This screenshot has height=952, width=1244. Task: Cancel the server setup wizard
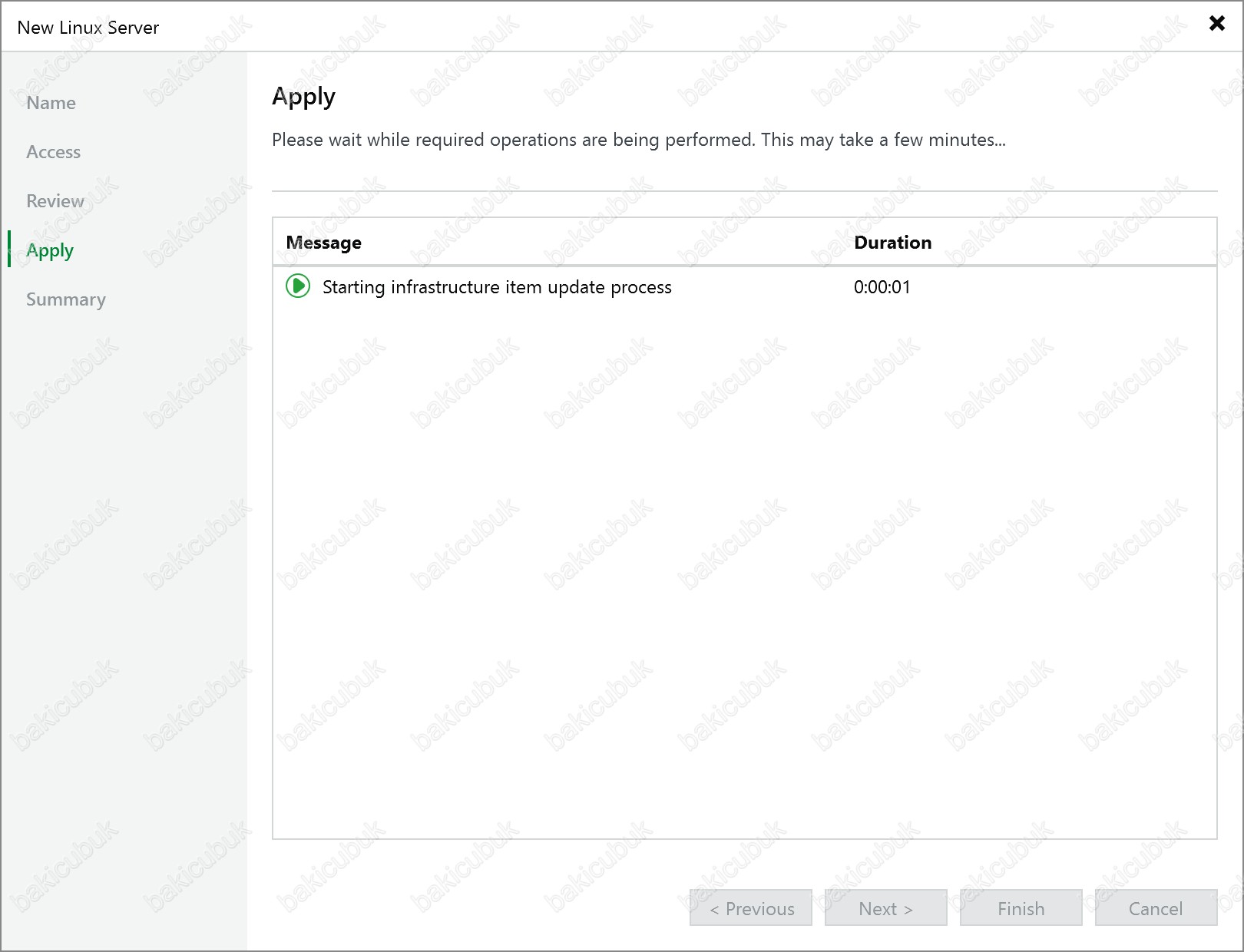click(x=1155, y=908)
